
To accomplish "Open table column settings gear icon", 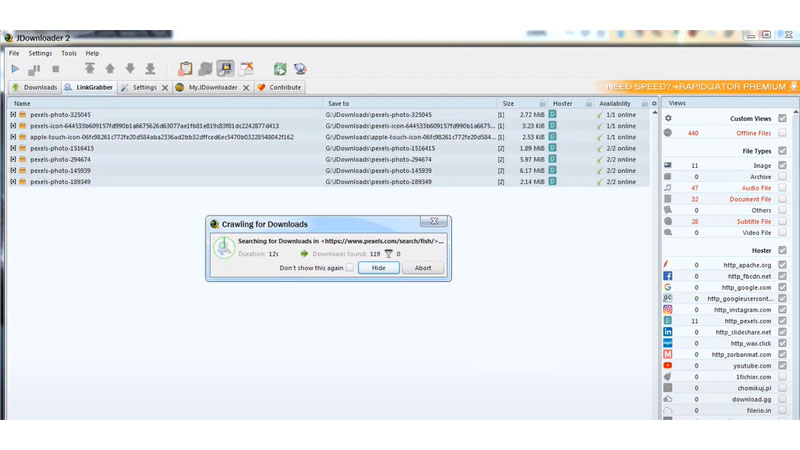I will [654, 103].
